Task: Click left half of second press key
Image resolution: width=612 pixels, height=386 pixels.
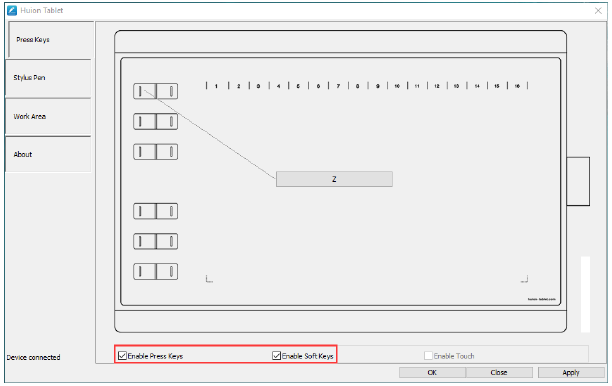Action: point(145,121)
